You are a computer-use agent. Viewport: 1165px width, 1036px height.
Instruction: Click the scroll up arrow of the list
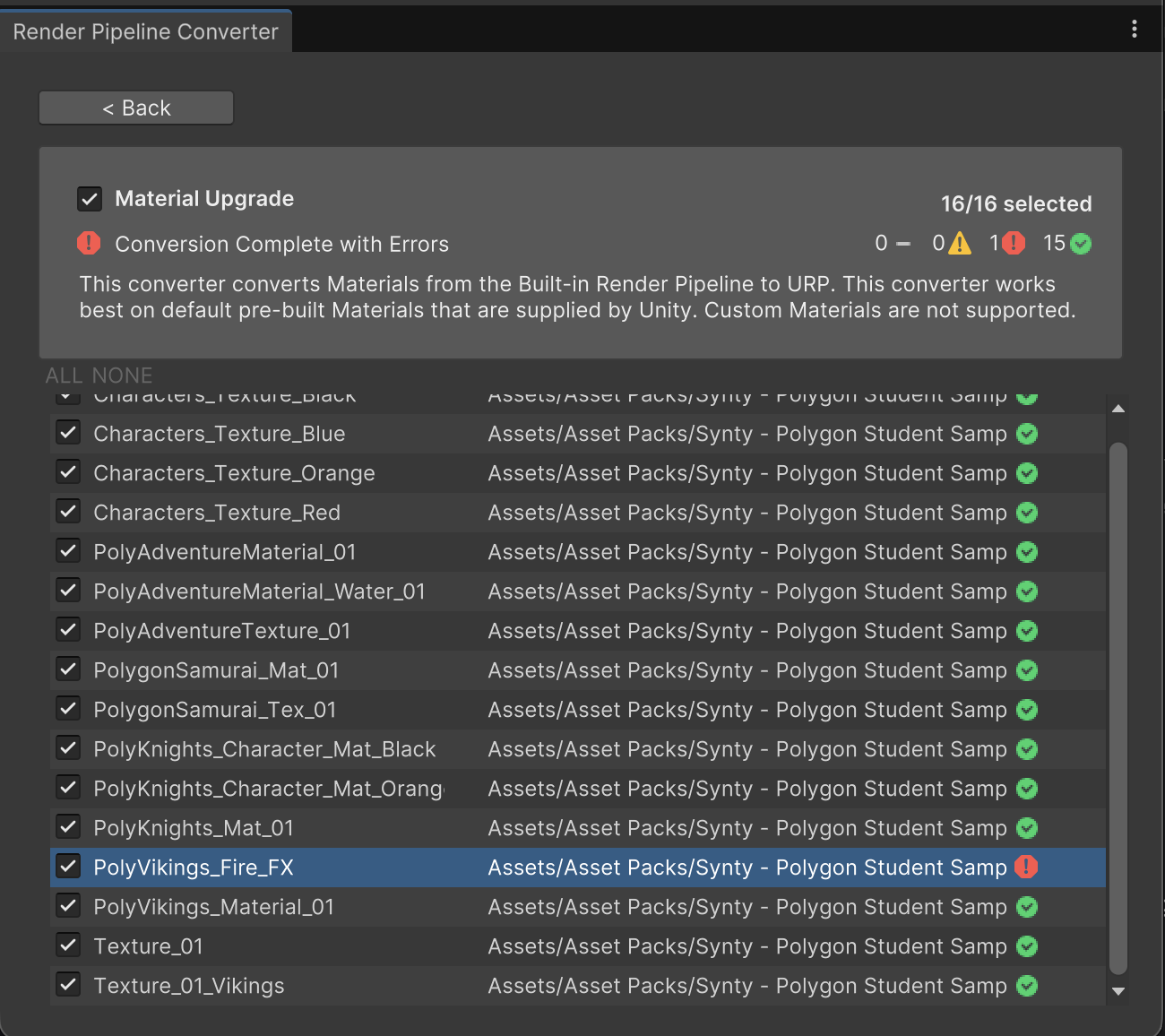point(1118,409)
